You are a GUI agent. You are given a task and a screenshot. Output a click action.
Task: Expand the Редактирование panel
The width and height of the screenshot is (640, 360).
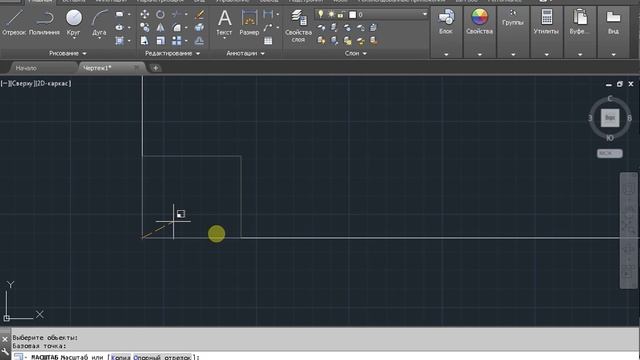[172, 53]
